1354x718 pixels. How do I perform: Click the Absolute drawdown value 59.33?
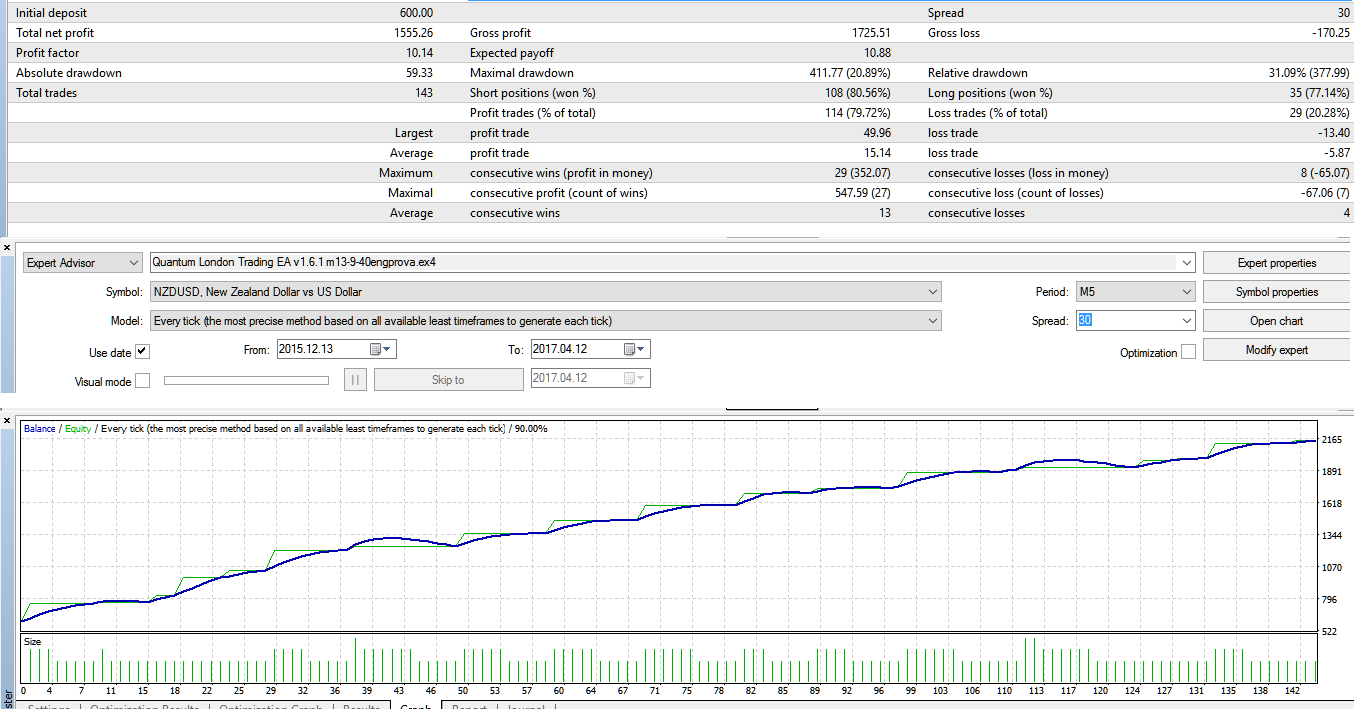tap(419, 73)
